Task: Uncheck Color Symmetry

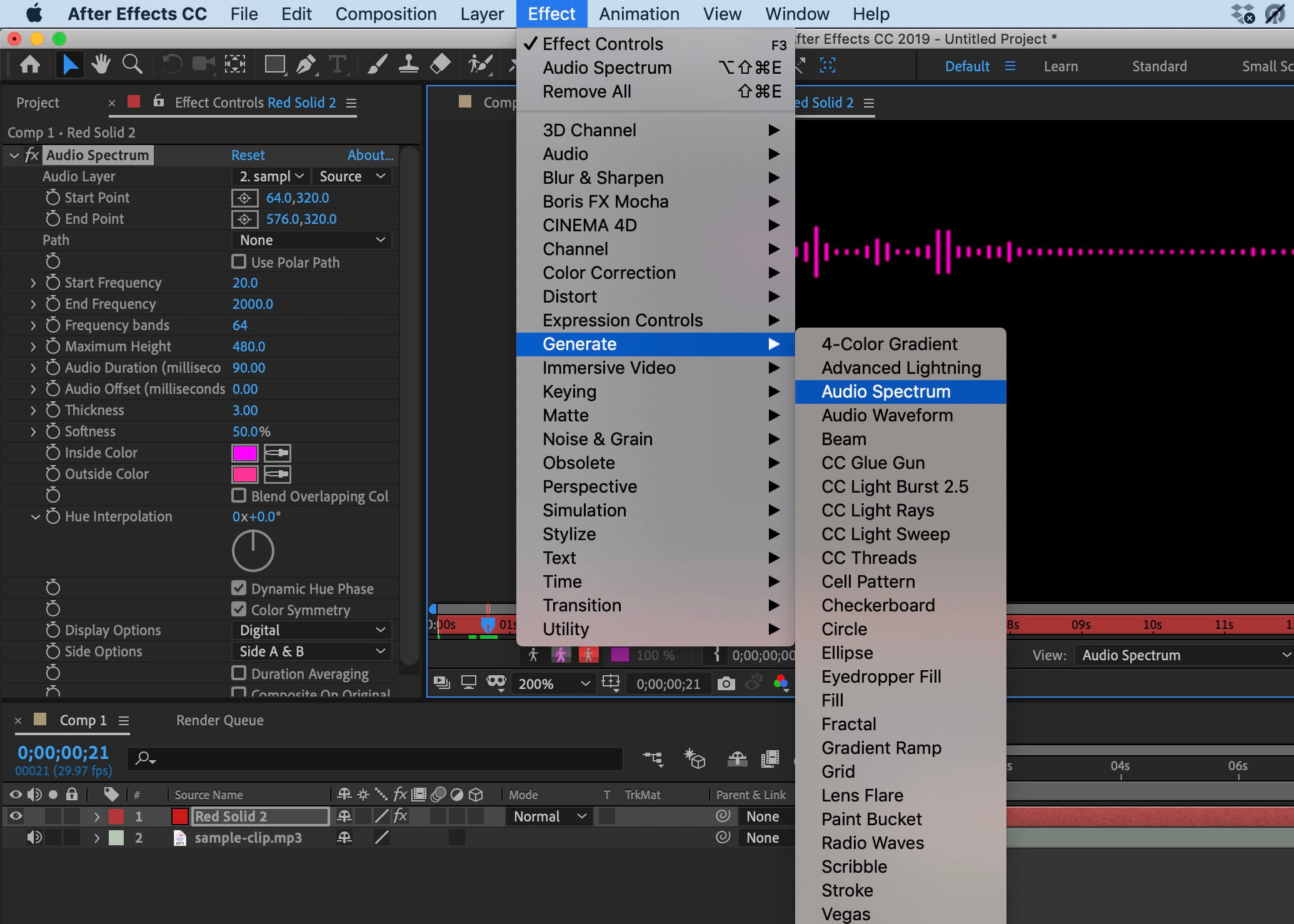Action: 239,610
